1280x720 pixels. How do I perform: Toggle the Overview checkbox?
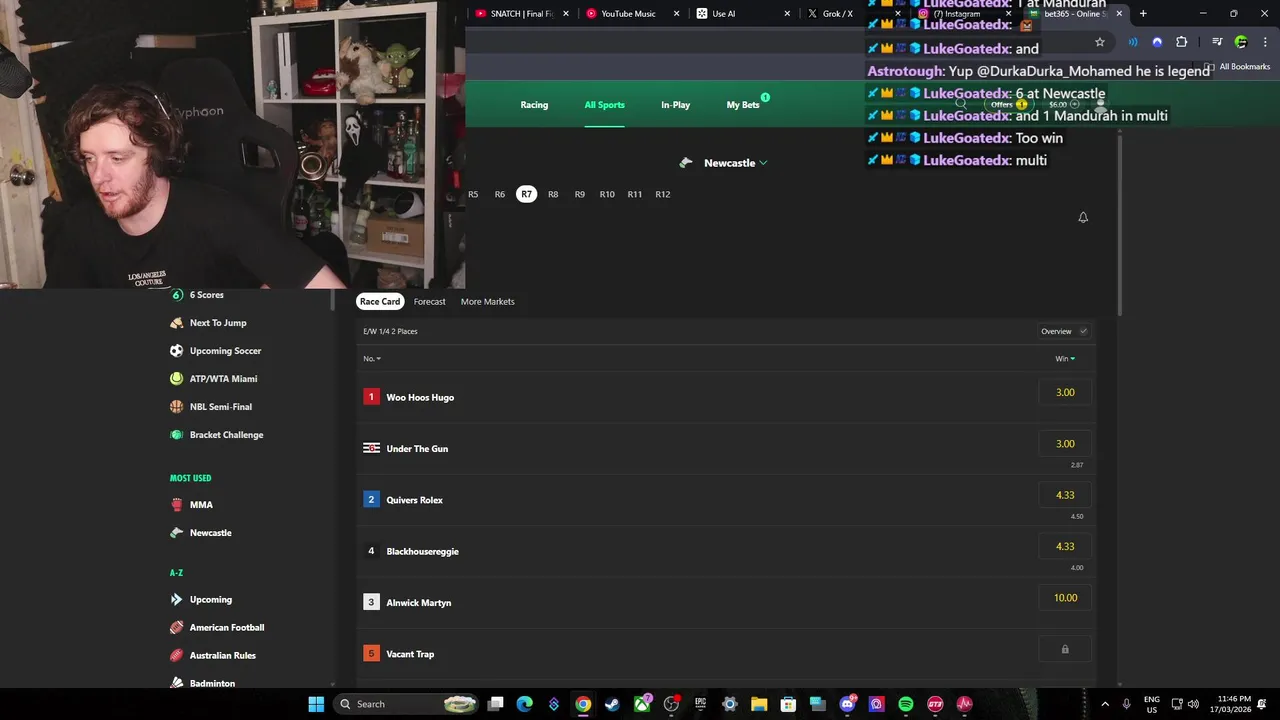pos(1083,331)
